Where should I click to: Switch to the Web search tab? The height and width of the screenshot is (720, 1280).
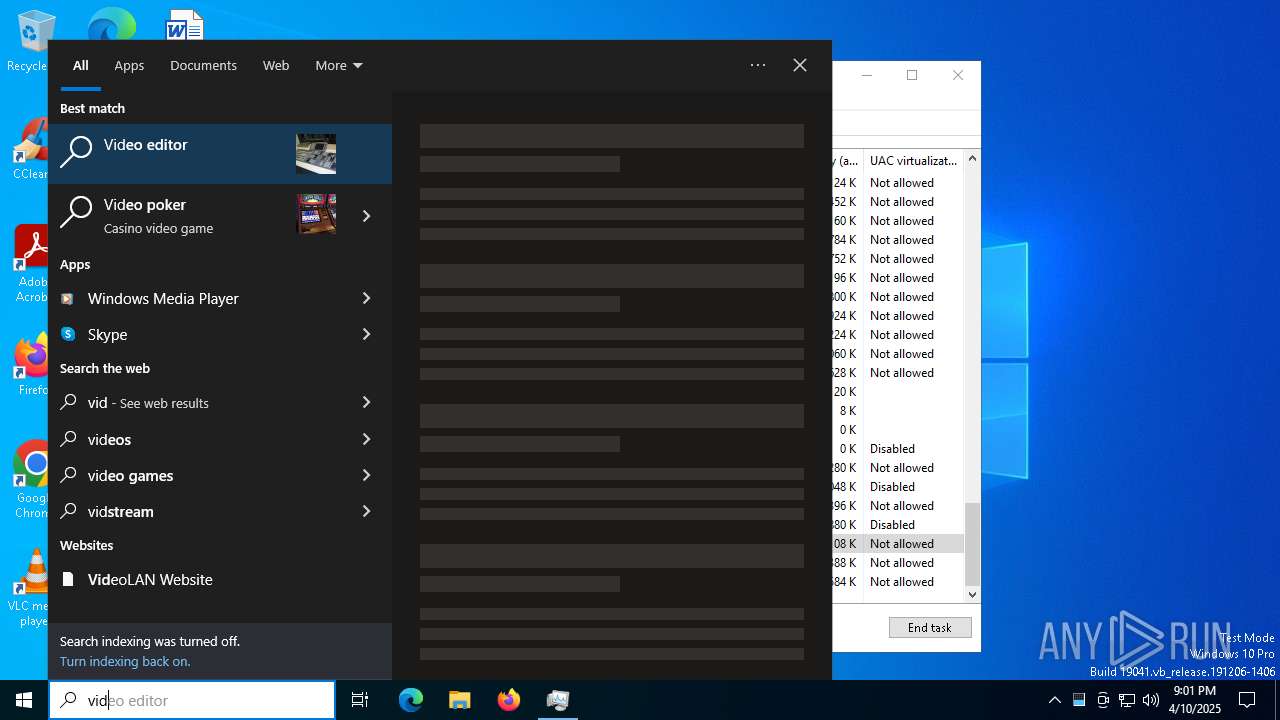(x=276, y=65)
